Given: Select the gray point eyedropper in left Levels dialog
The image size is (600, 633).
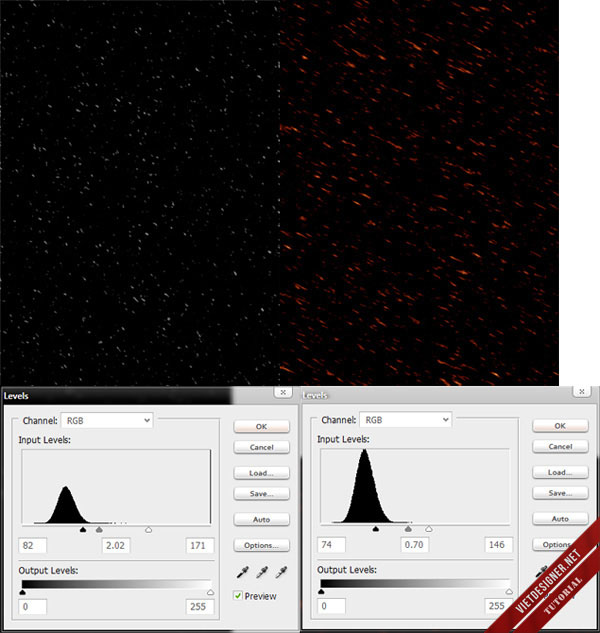Looking at the screenshot, I should point(262,572).
